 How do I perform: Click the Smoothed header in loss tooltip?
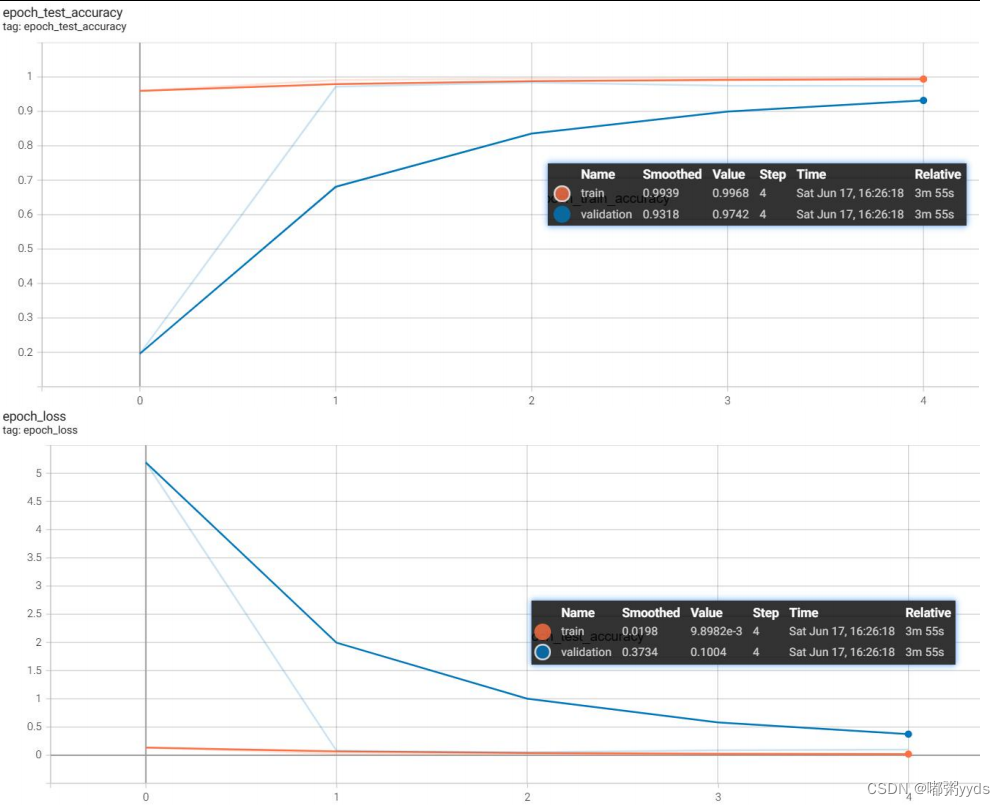coord(651,613)
